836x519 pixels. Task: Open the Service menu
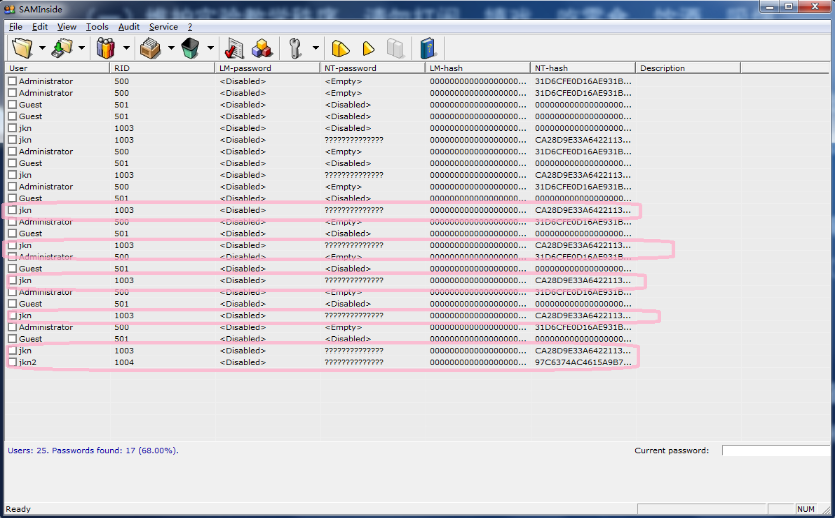pyautogui.click(x=163, y=27)
